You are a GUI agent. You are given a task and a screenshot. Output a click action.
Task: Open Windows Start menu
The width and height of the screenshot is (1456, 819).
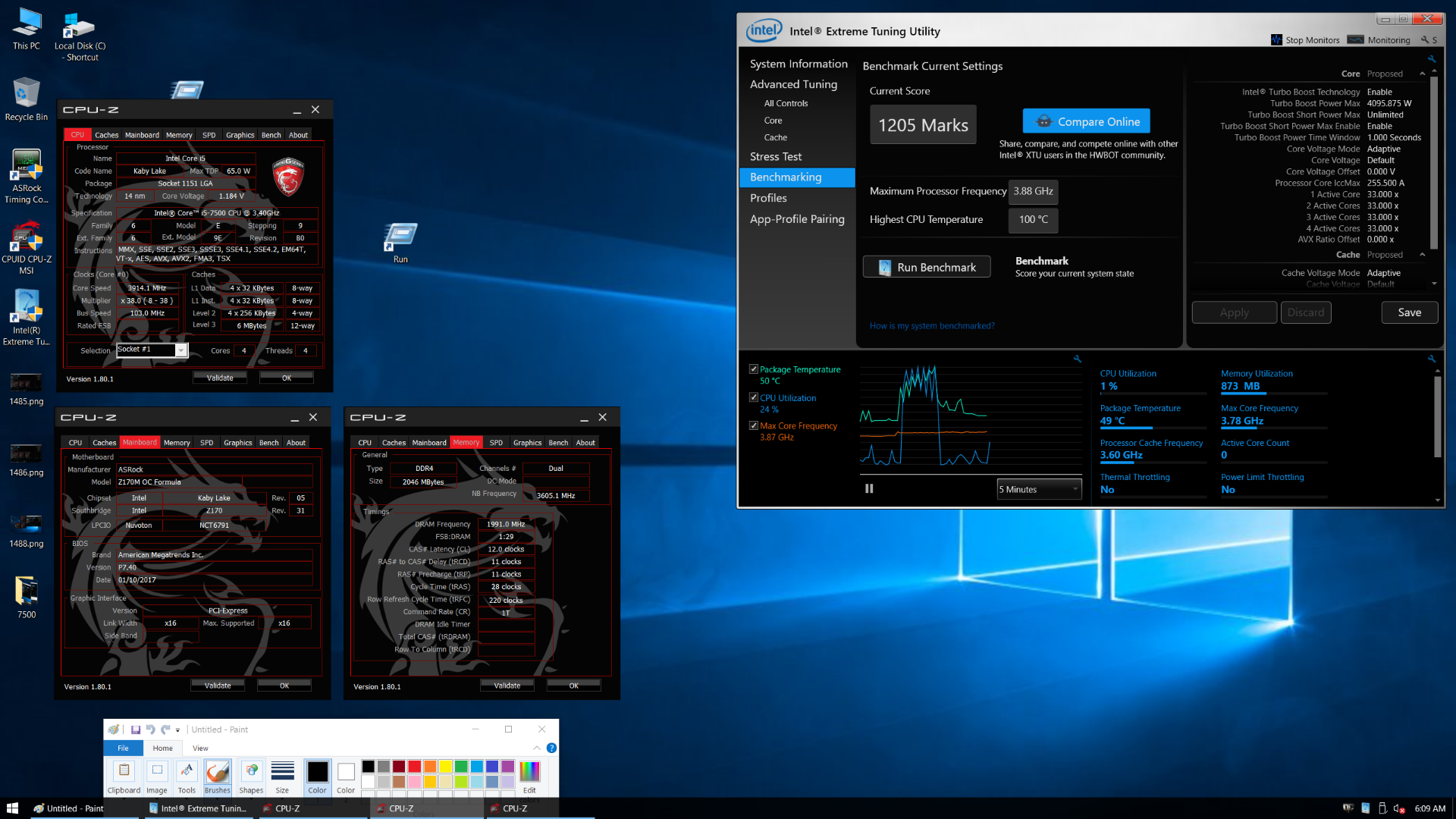[12, 808]
